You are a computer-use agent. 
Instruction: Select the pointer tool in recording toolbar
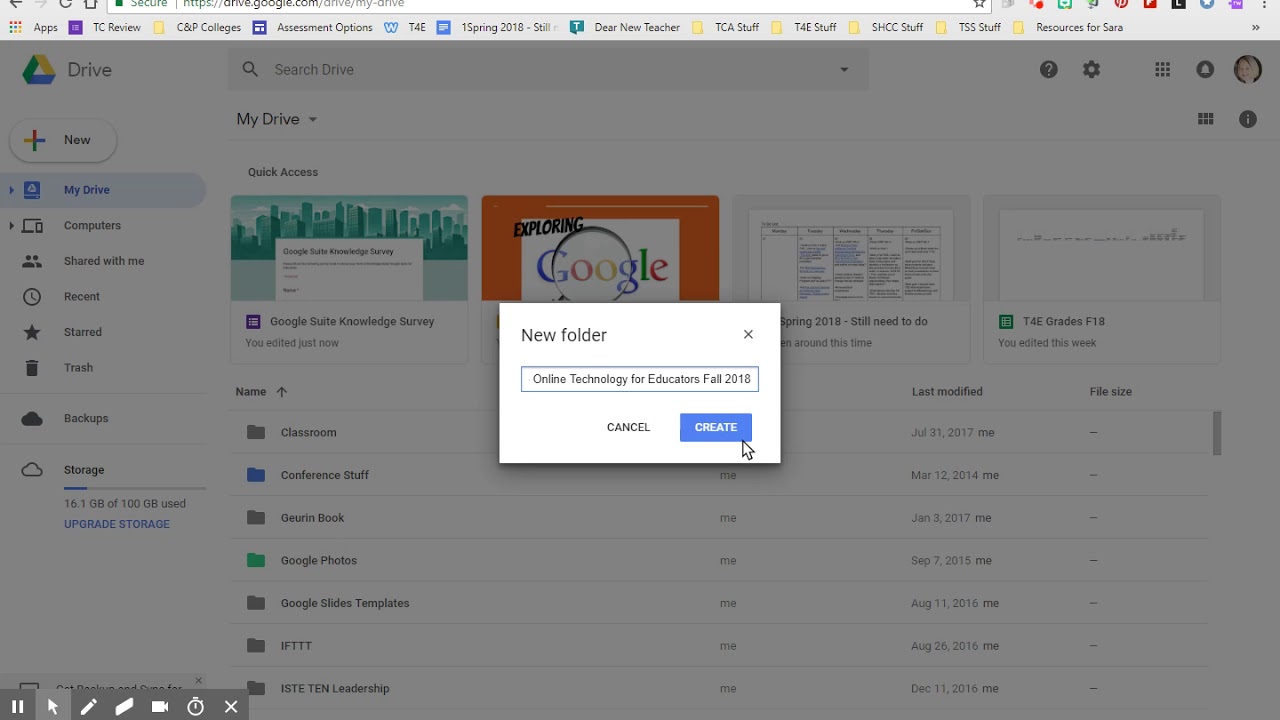click(53, 707)
